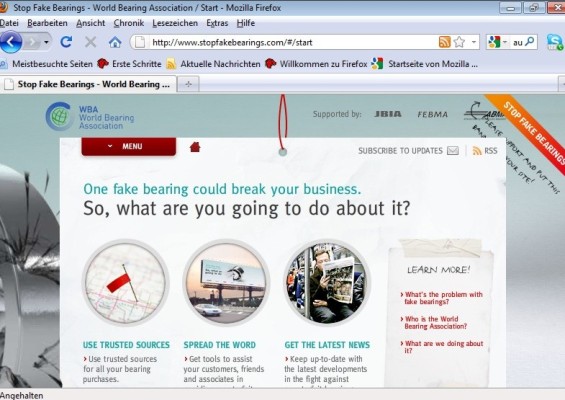Image resolution: width=565 pixels, height=400 pixels.
Task: Click the red house home icon
Action: 195,147
